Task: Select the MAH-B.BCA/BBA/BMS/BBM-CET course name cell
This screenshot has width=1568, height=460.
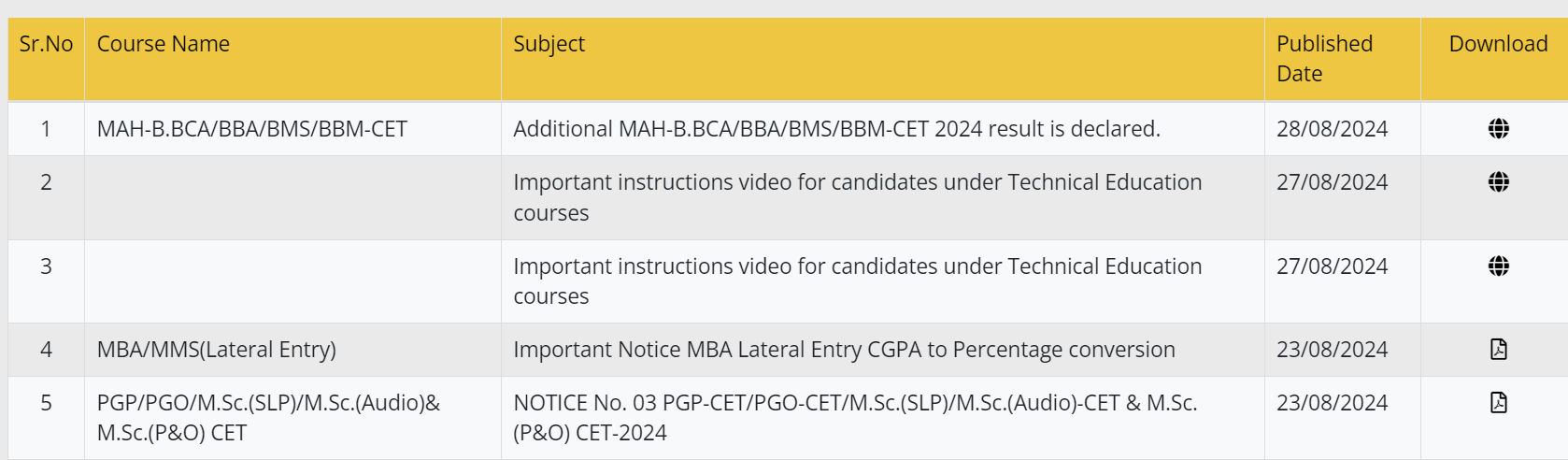Action: [252, 129]
